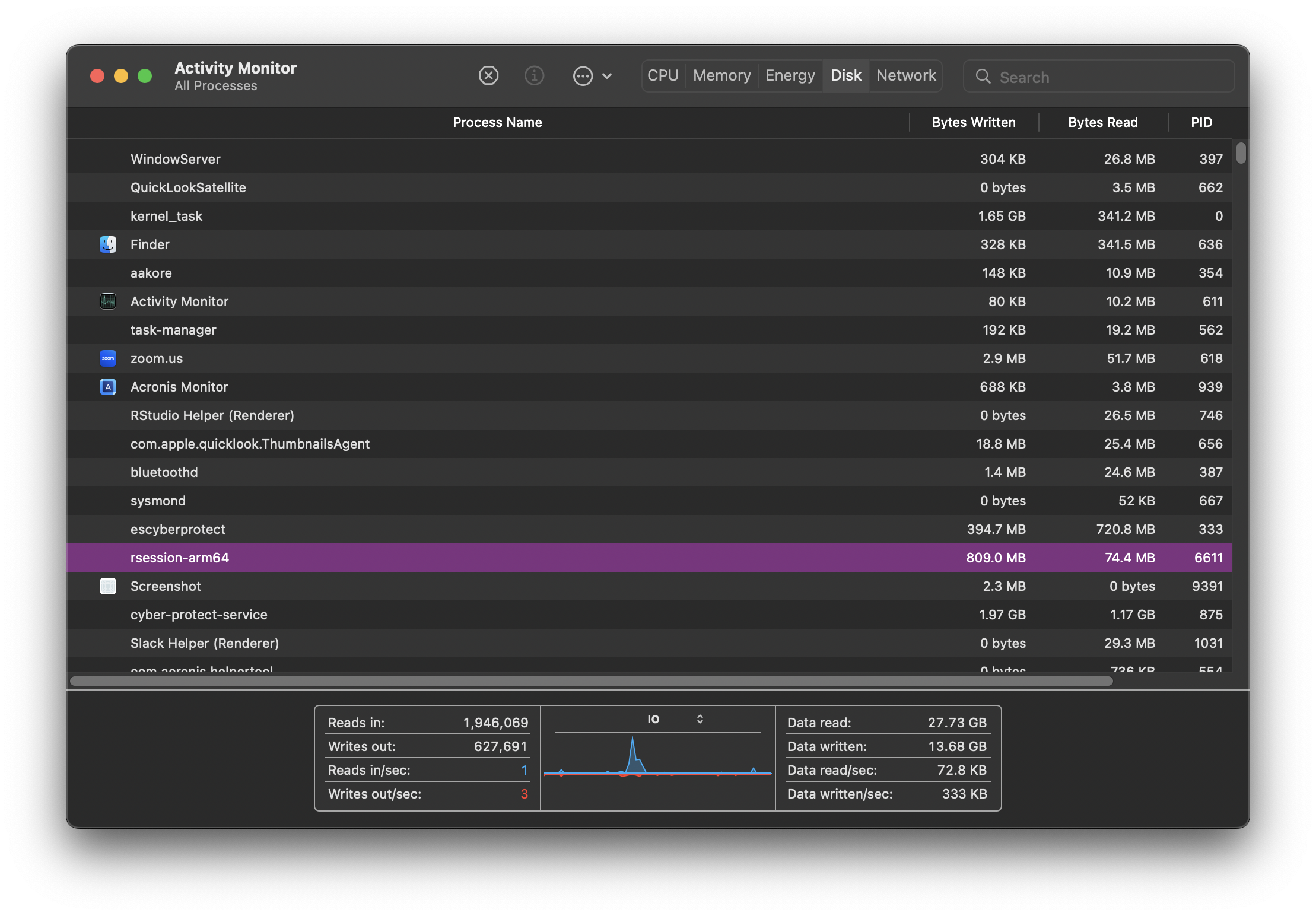Sort by PID column header

coord(1201,122)
